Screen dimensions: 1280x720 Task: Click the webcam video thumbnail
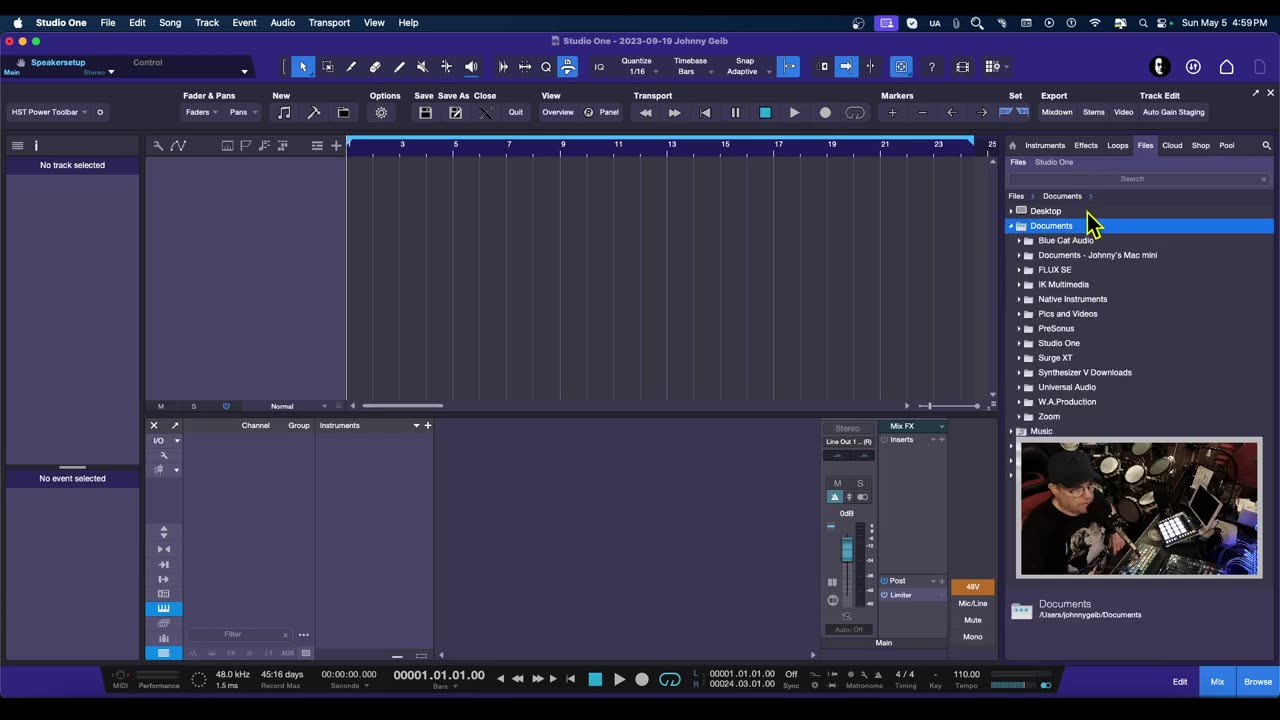[x=1139, y=508]
